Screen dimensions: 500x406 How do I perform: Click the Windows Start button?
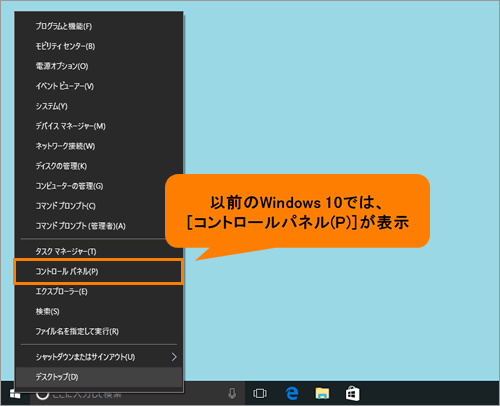15,394
